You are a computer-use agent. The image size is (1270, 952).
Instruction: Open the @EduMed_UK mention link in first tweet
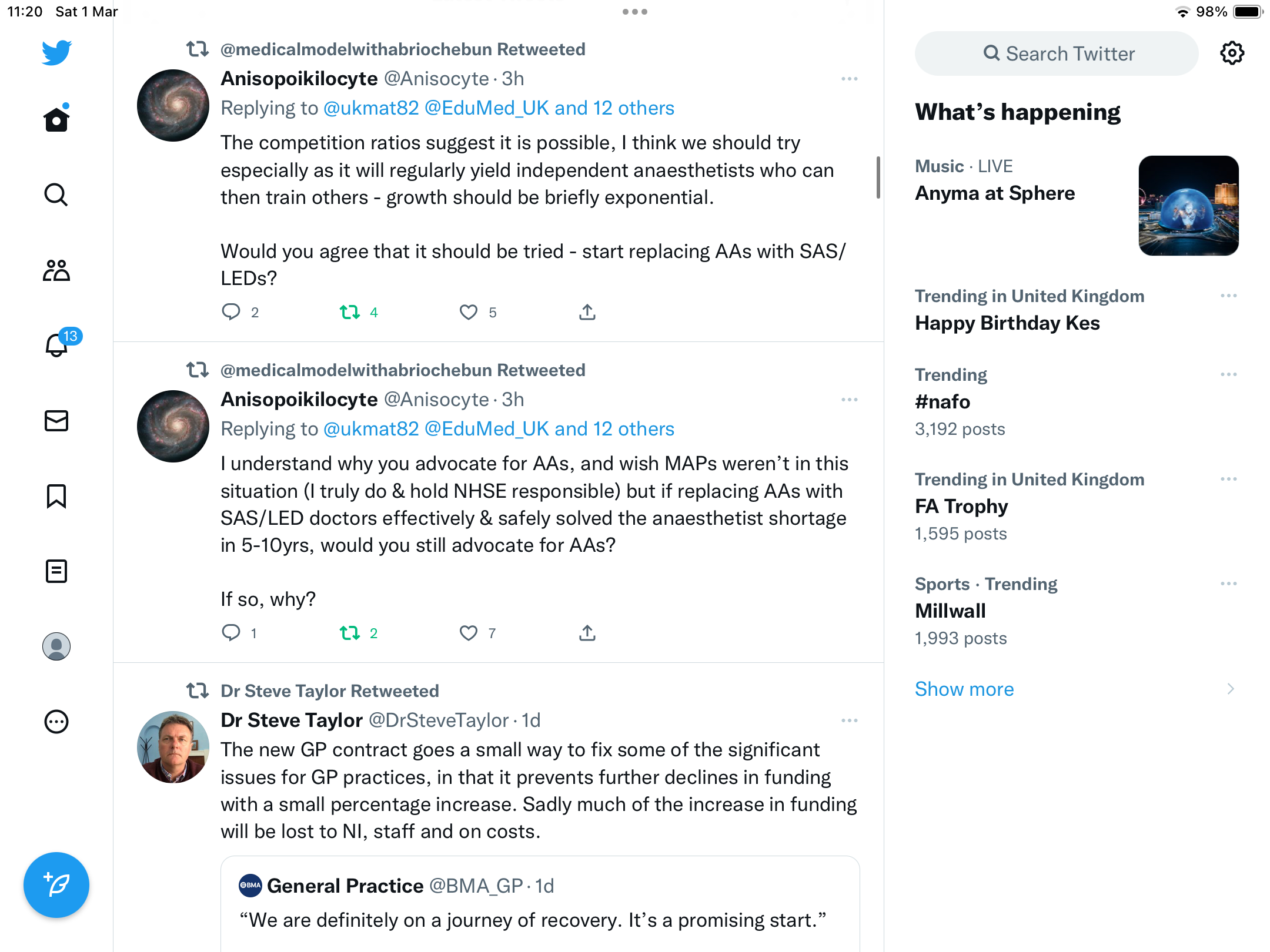pos(487,108)
